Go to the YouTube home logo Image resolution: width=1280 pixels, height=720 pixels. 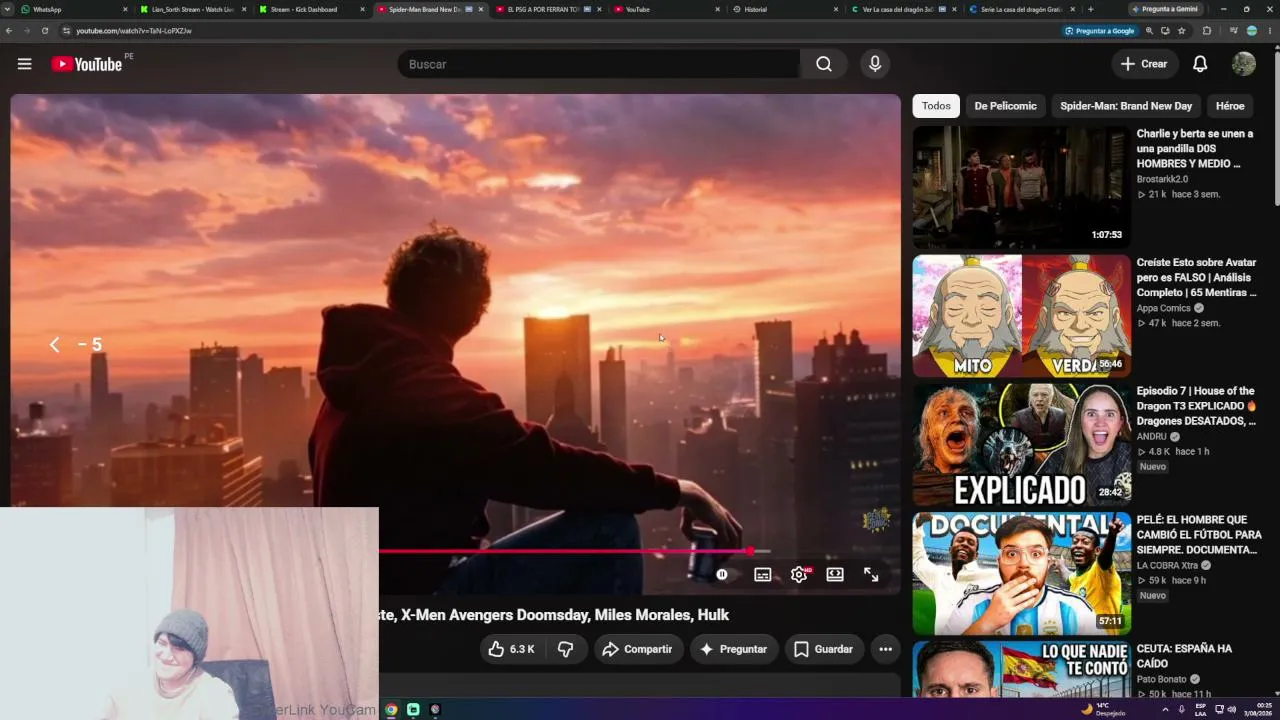click(x=87, y=64)
